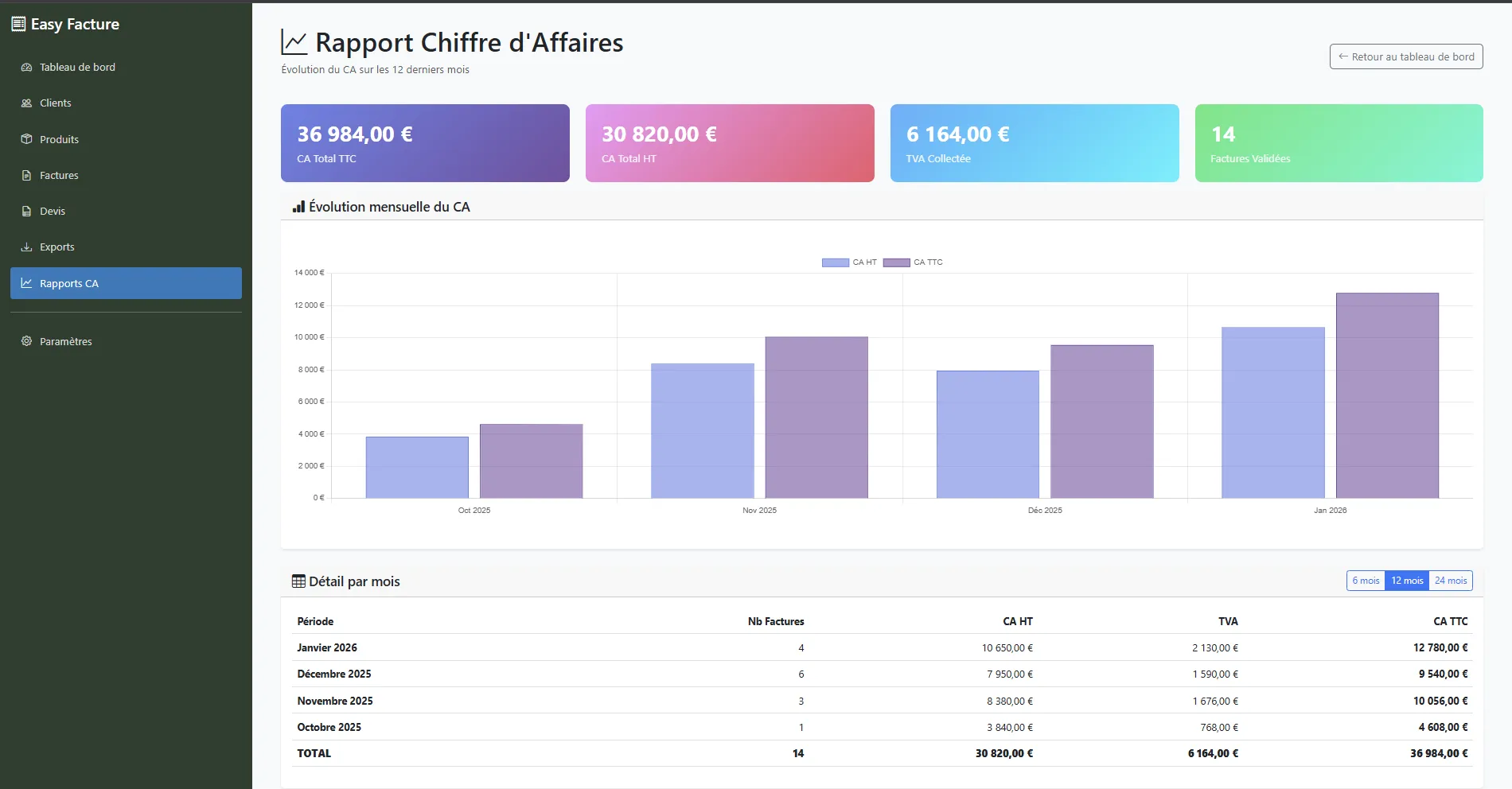Select the Devis document icon

(26, 211)
